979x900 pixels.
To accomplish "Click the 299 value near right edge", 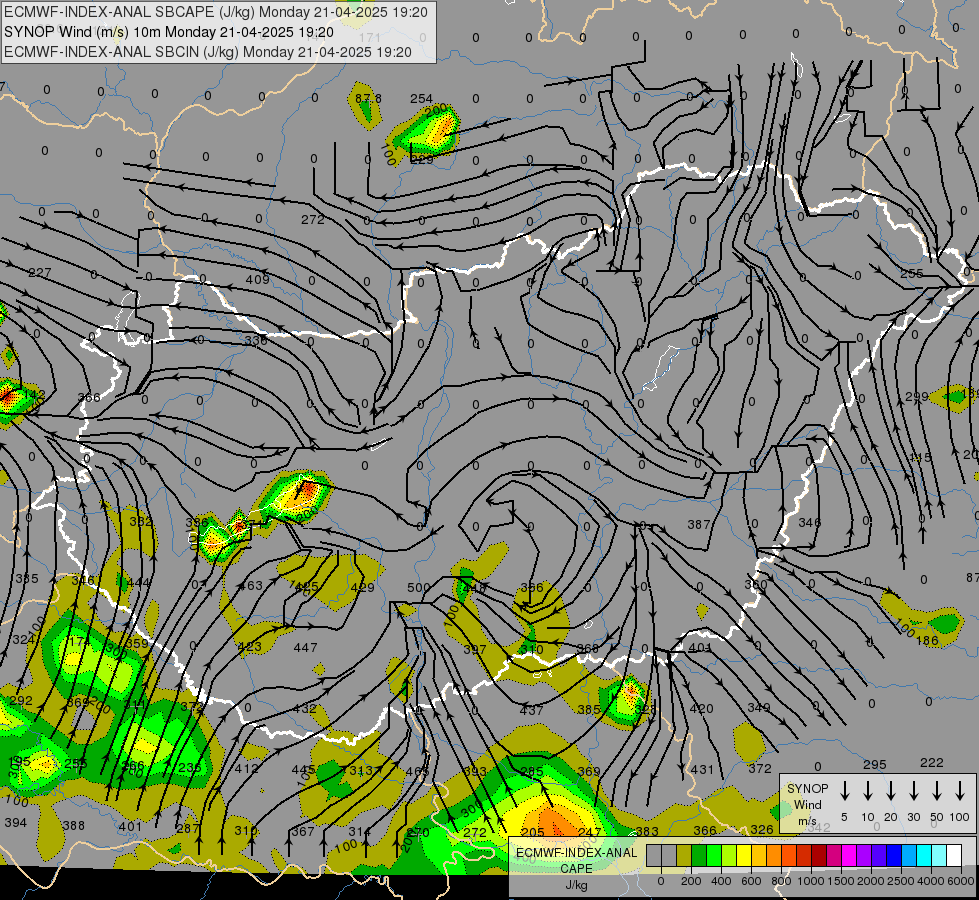I will pos(917,397).
